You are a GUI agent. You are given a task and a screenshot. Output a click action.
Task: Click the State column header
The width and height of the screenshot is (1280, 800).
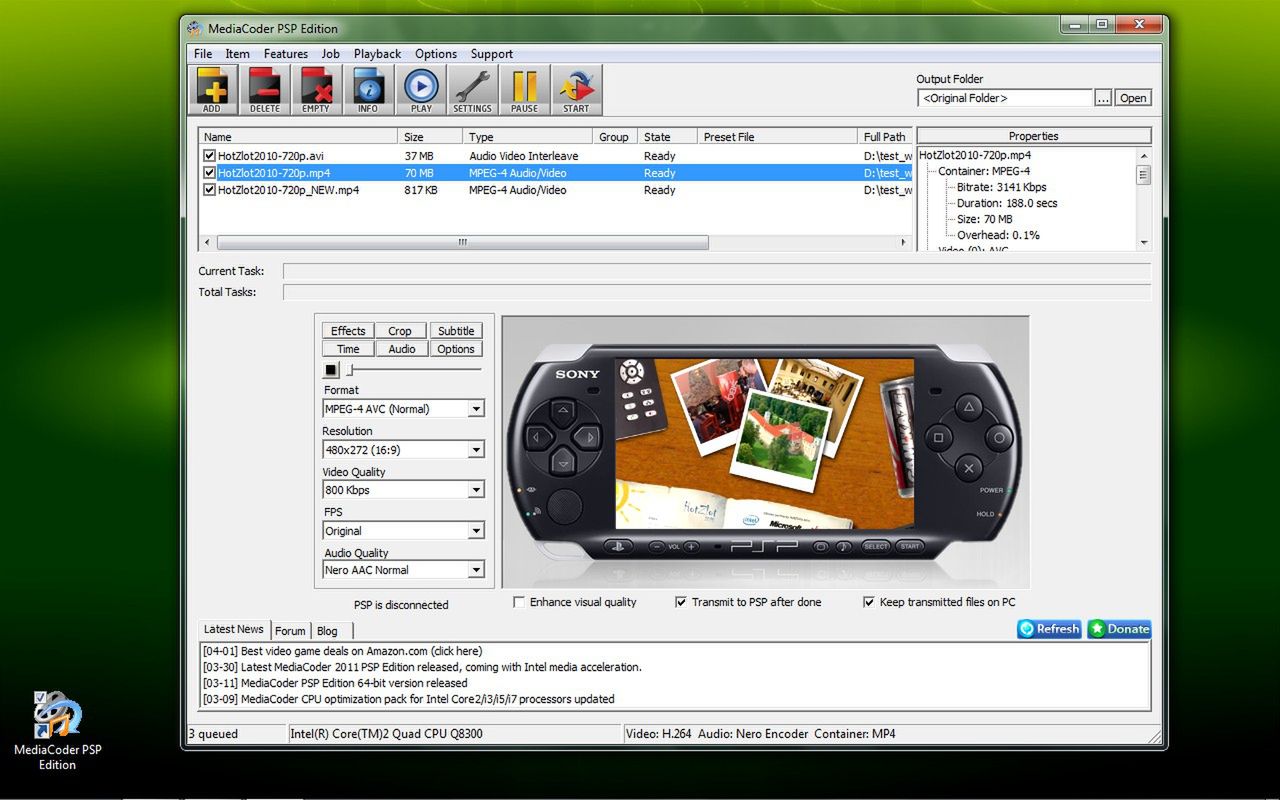coord(668,137)
